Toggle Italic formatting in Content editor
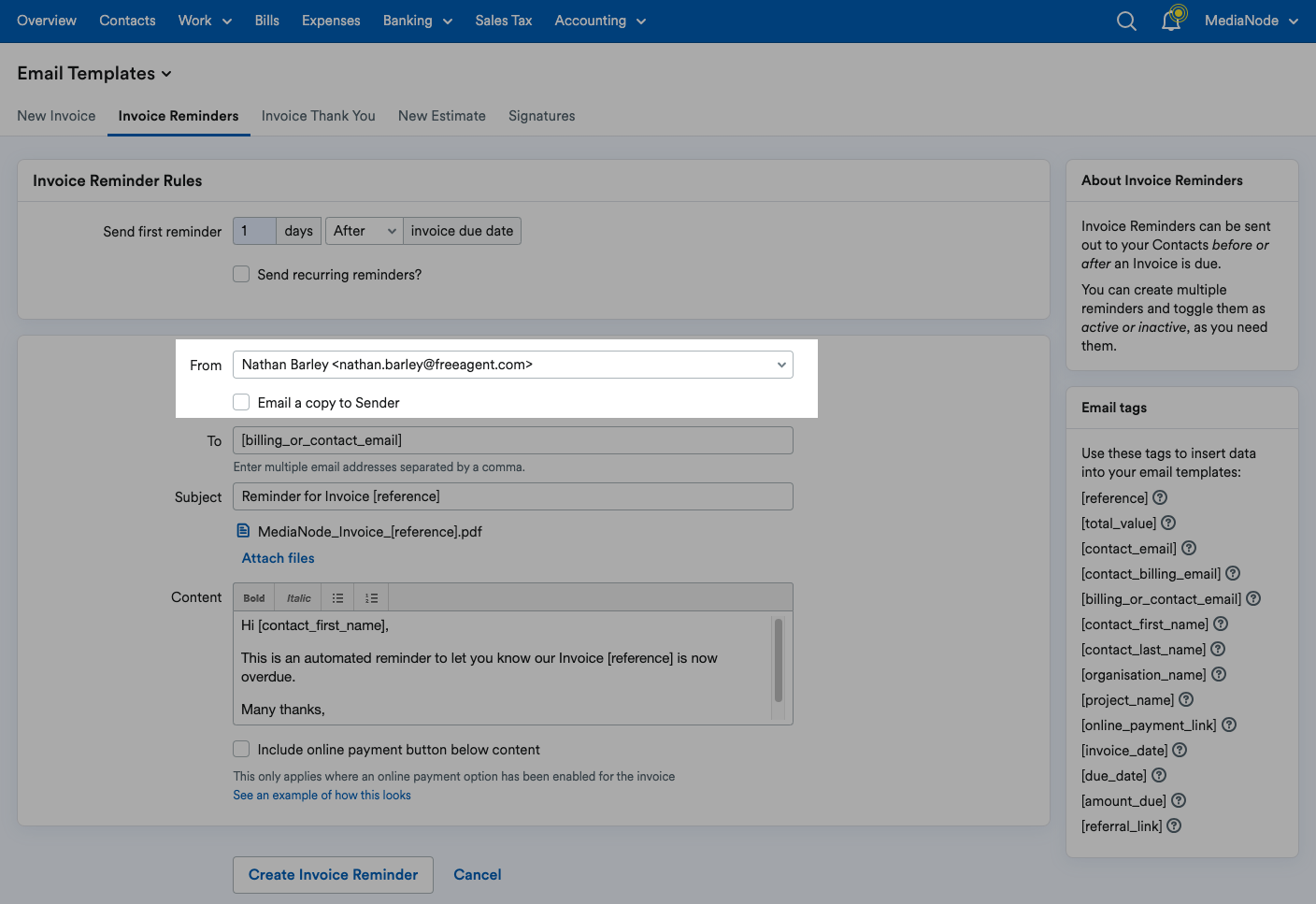The image size is (1316, 904). coord(299,598)
